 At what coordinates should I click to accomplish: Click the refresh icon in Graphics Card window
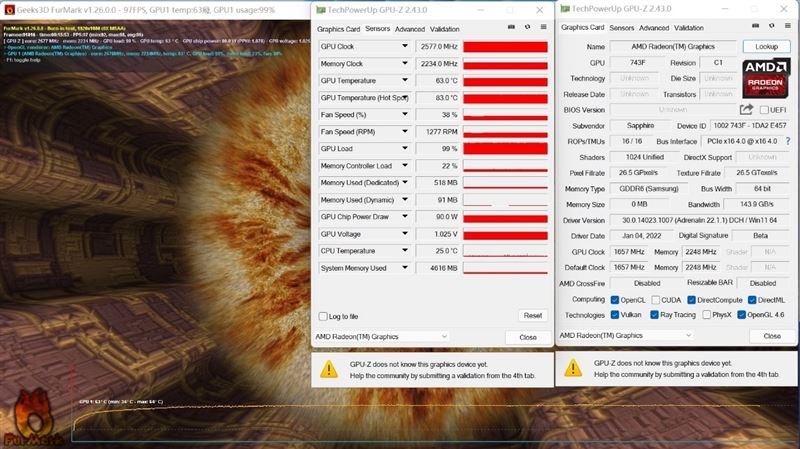(772, 26)
